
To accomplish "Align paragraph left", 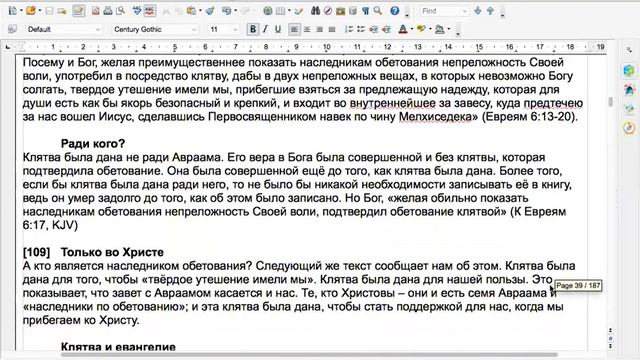I will click(294, 29).
